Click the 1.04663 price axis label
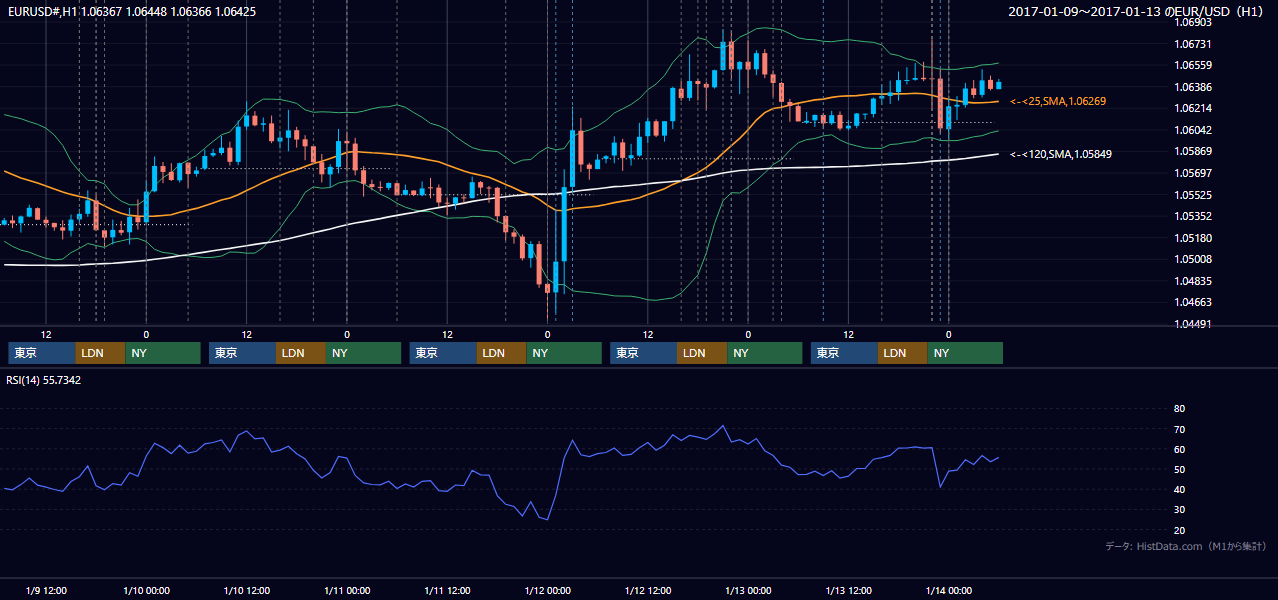The height and width of the screenshot is (600, 1278). click(x=1192, y=302)
